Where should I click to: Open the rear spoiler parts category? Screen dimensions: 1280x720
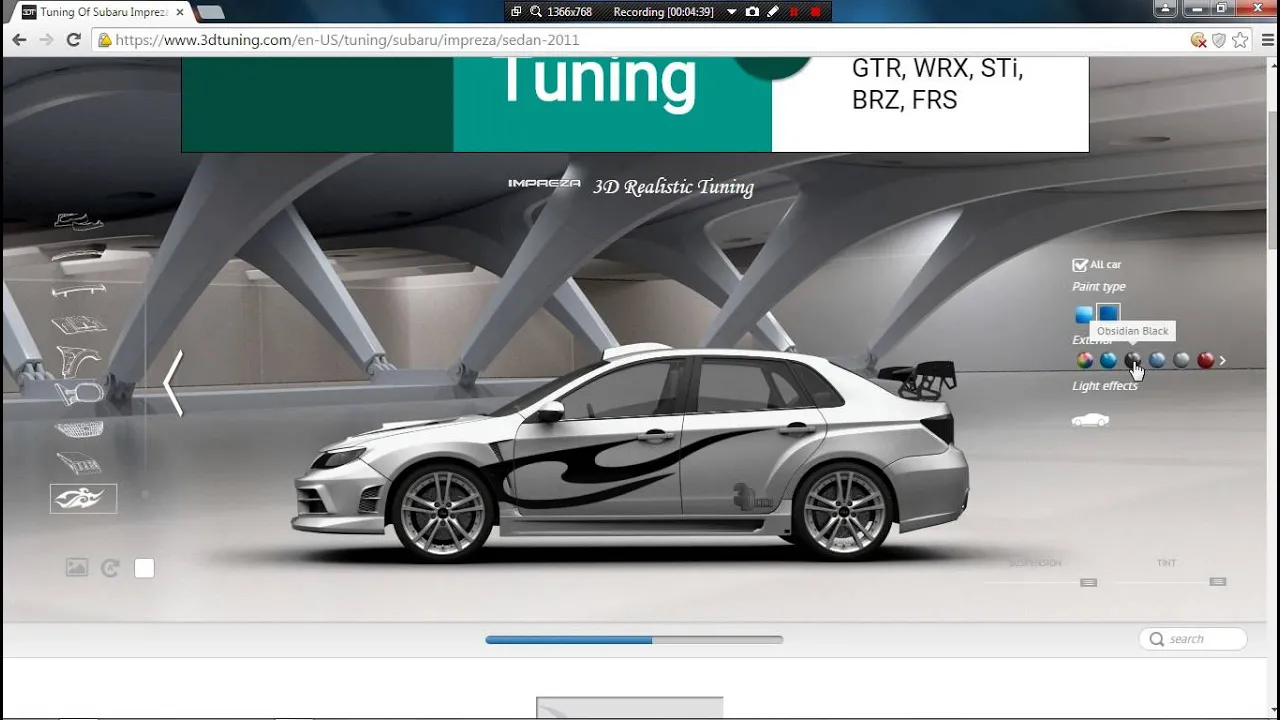[79, 291]
